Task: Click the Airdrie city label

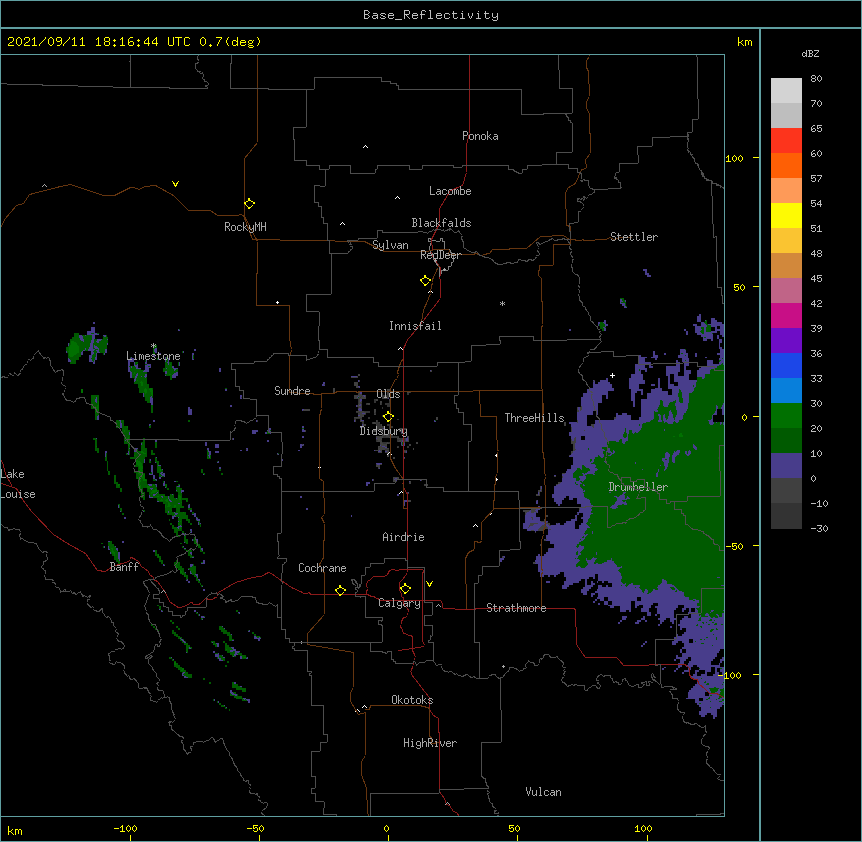Action: (x=404, y=537)
